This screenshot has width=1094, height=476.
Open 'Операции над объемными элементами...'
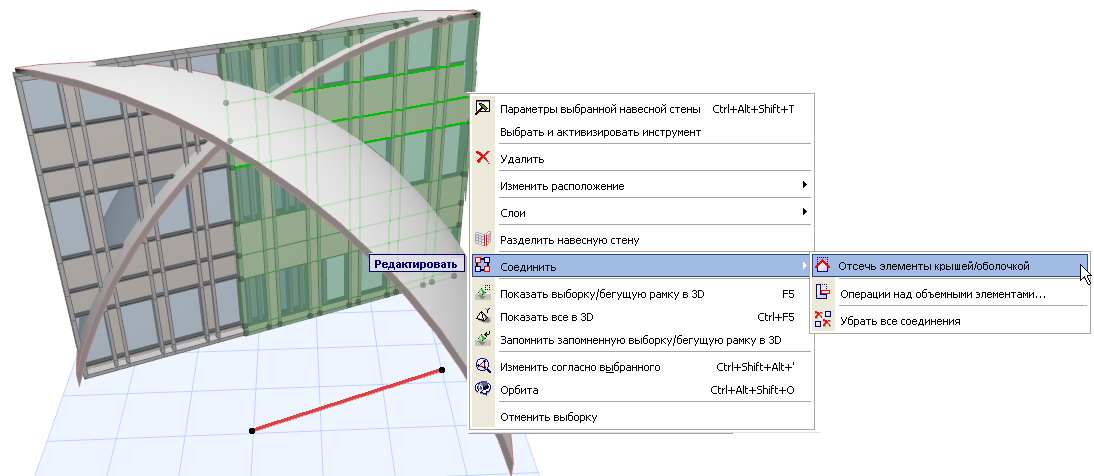tap(950, 294)
